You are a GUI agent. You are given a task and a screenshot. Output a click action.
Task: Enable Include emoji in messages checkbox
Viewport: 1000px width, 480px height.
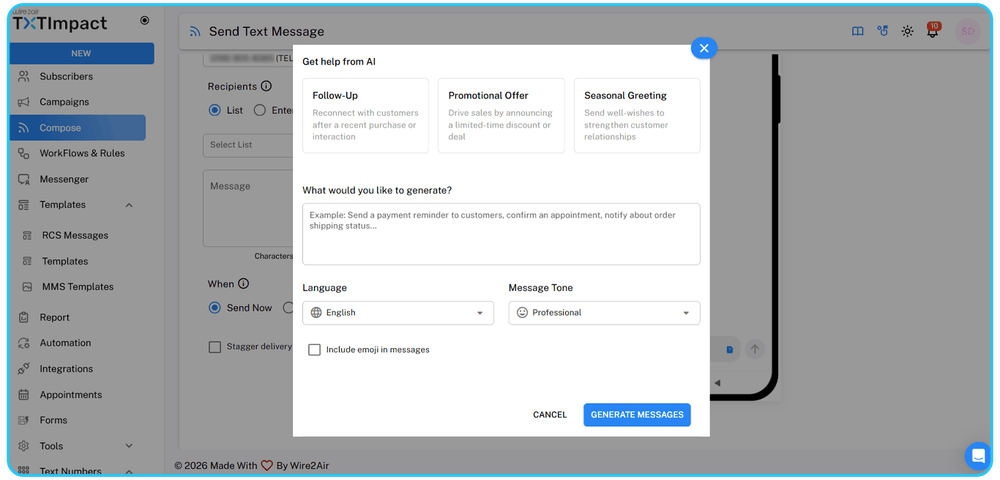point(315,350)
